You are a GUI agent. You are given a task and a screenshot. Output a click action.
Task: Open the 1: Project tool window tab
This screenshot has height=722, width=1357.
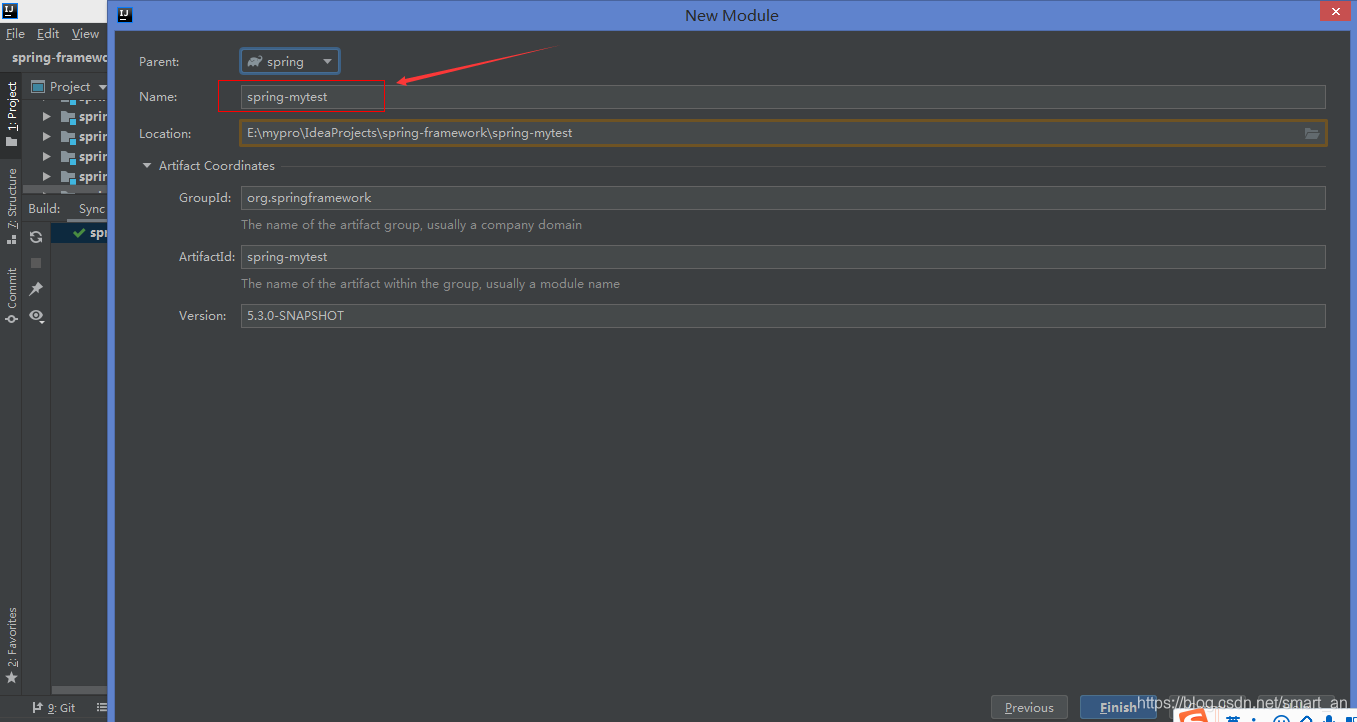pyautogui.click(x=12, y=114)
